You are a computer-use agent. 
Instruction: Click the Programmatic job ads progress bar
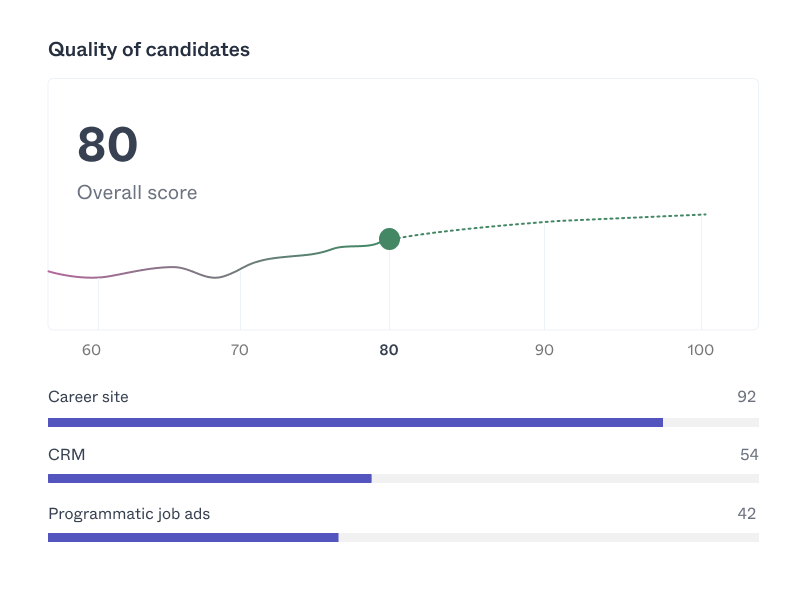[403, 537]
